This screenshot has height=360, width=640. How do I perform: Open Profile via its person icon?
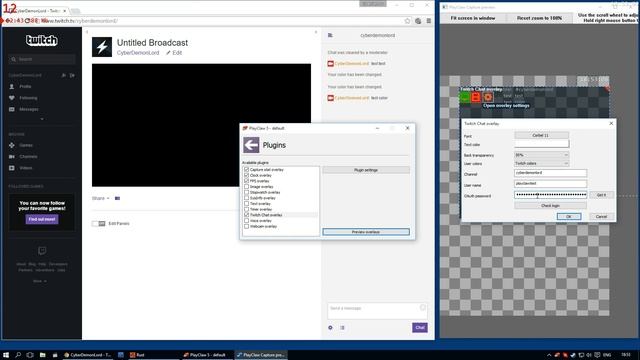coord(11,87)
